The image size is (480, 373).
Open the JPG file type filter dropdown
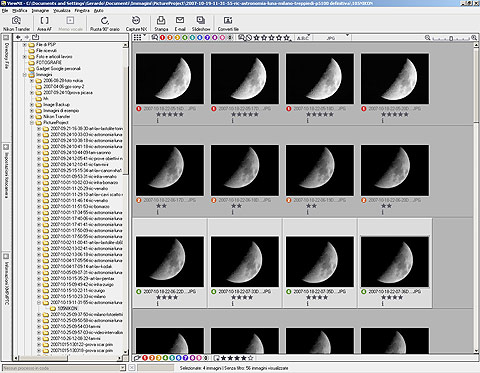click(x=332, y=38)
